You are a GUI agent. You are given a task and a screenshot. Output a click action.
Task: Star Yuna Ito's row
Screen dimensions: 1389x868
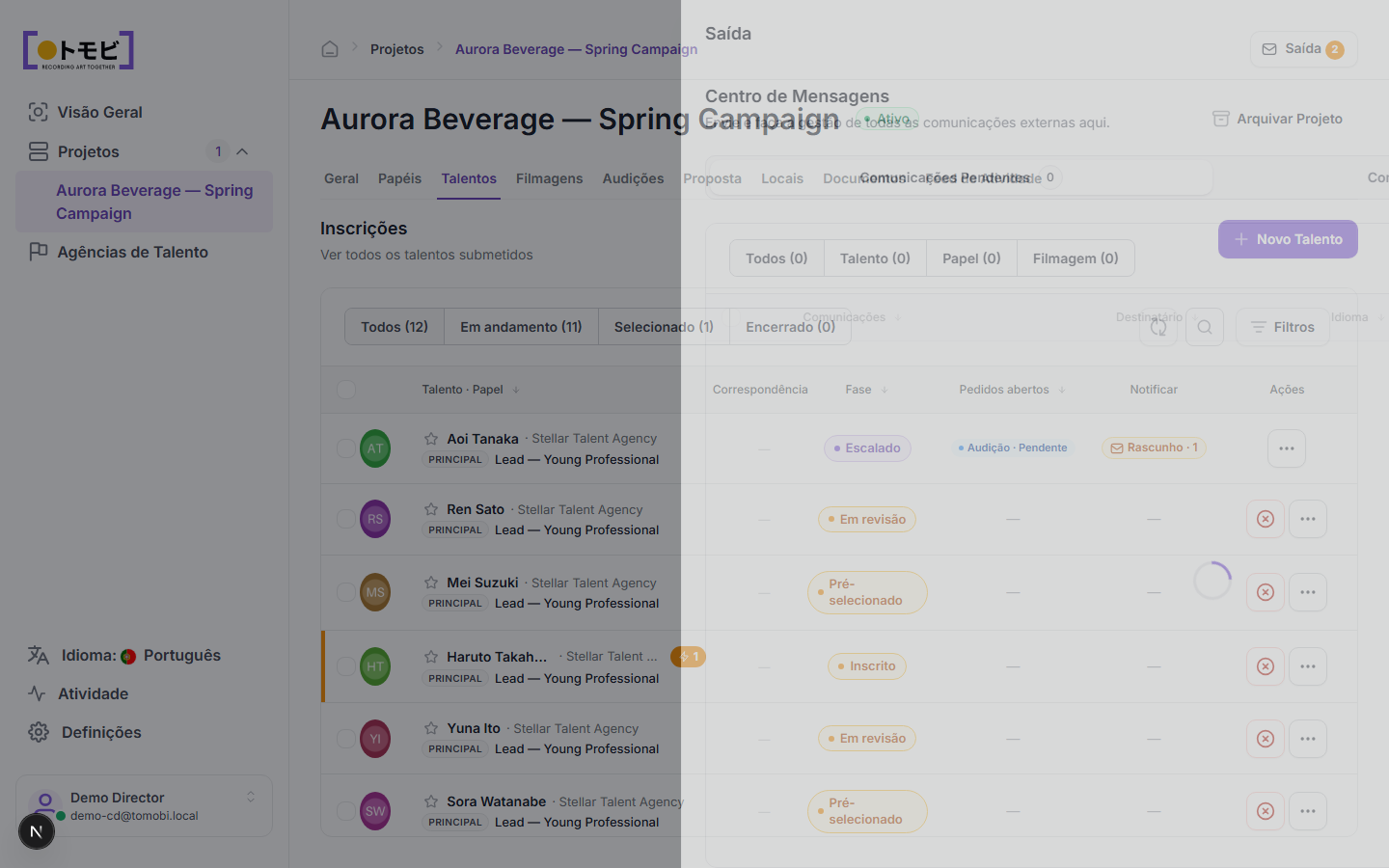pyautogui.click(x=431, y=728)
